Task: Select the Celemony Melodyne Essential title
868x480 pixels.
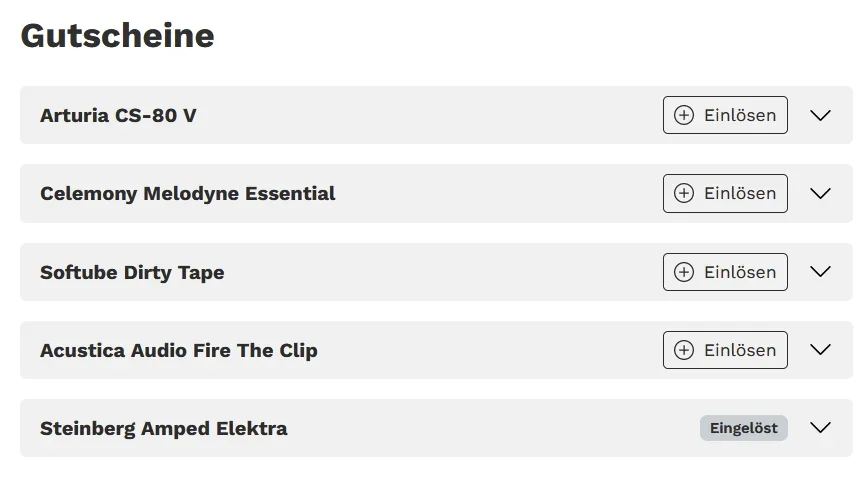Action: 188,193
